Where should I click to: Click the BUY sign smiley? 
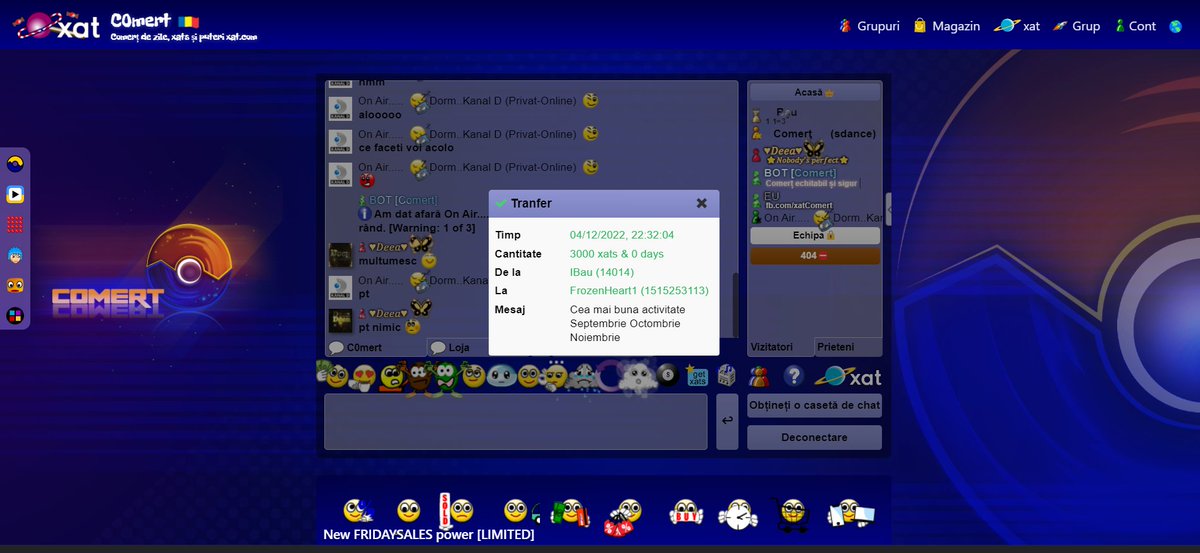pos(686,513)
